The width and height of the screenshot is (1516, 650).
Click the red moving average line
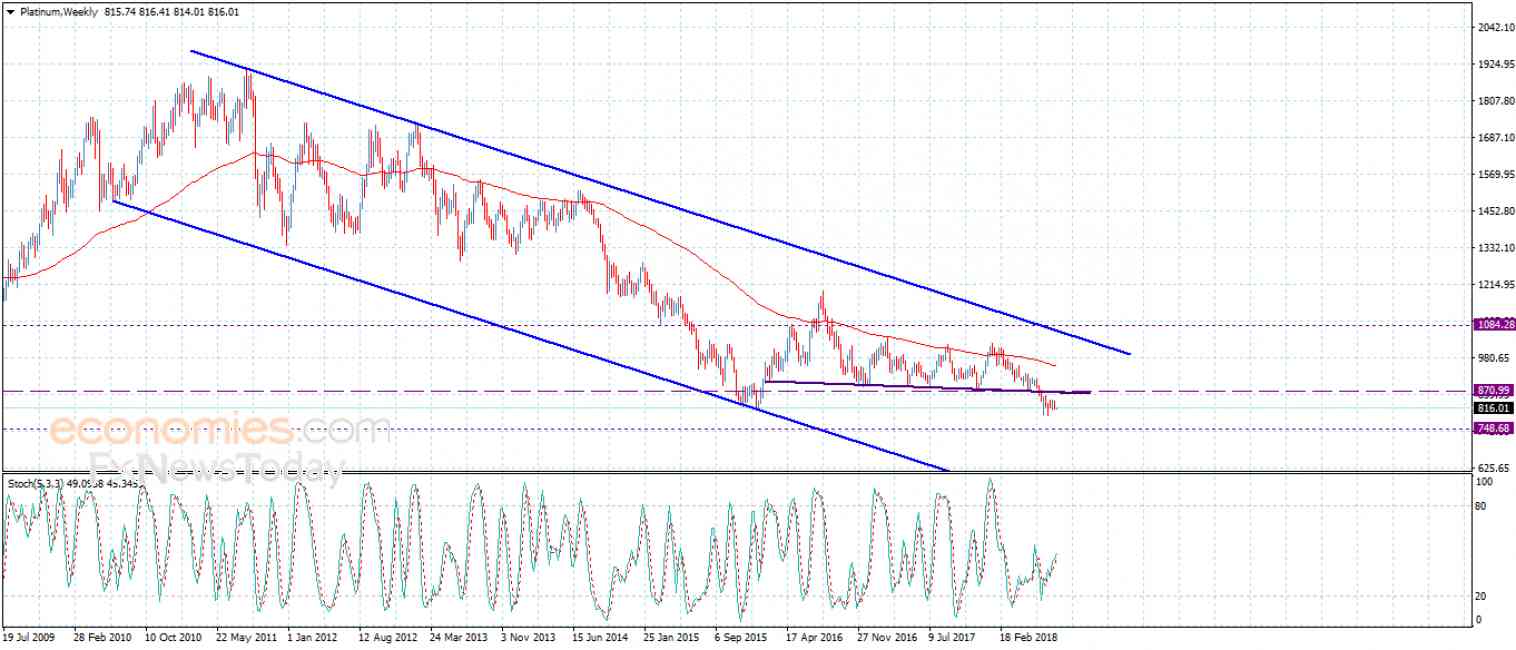tap(560, 200)
